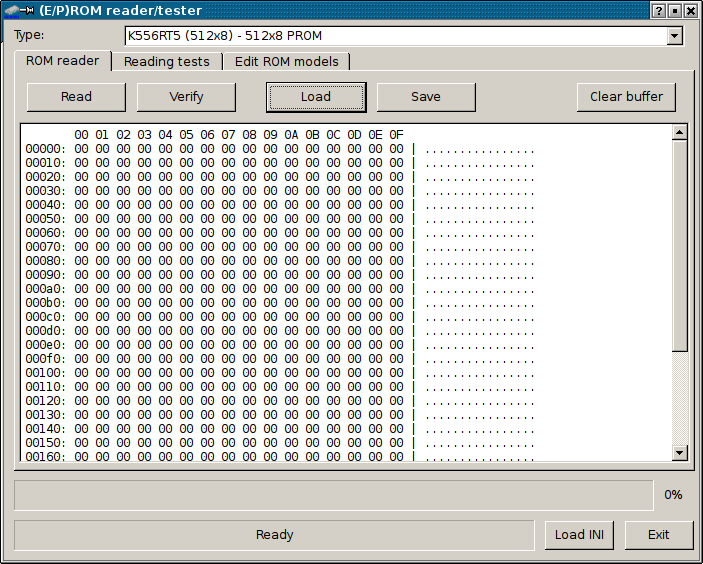Open the Type dropdown arrow
The image size is (703, 564).
[674, 36]
